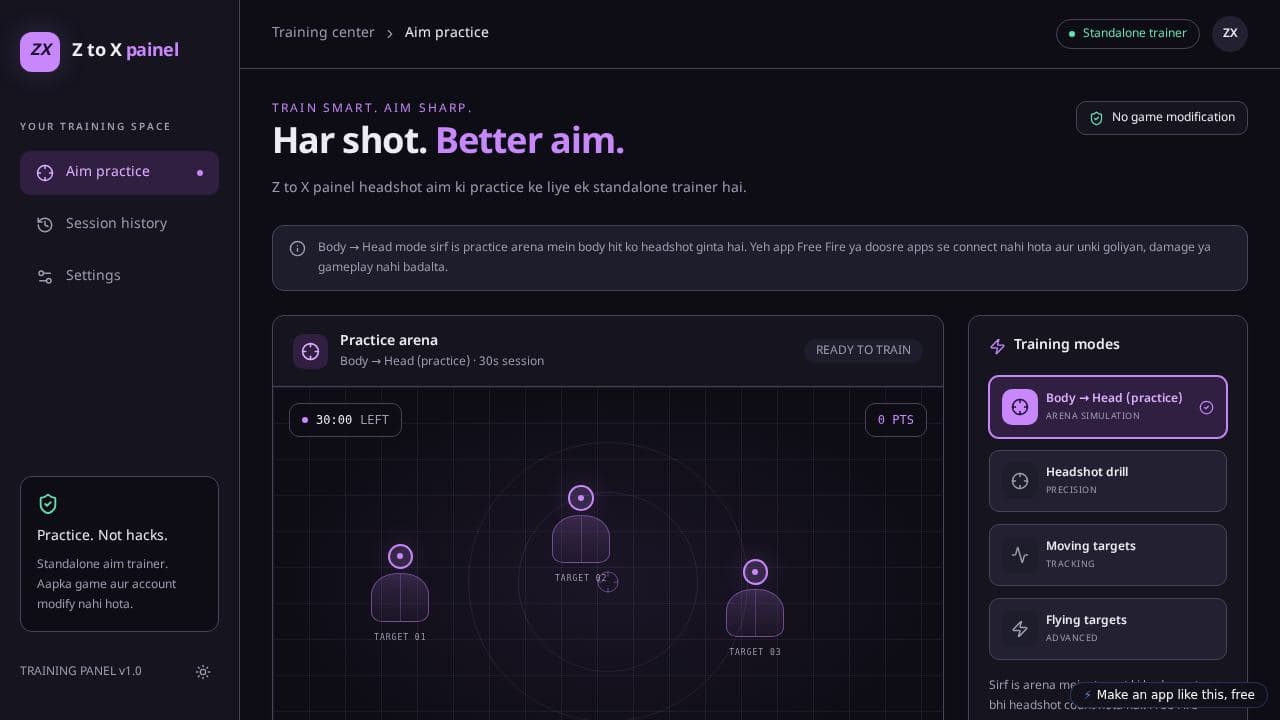Select the Flying targets mode

(1108, 629)
